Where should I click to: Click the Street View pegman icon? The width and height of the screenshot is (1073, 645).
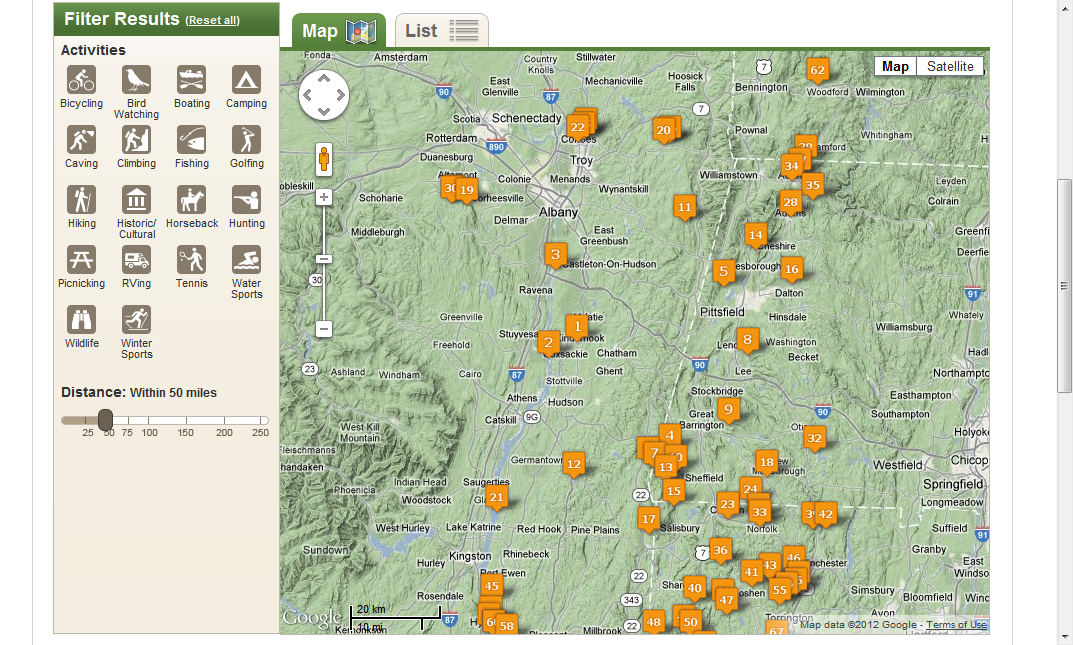coord(323,159)
